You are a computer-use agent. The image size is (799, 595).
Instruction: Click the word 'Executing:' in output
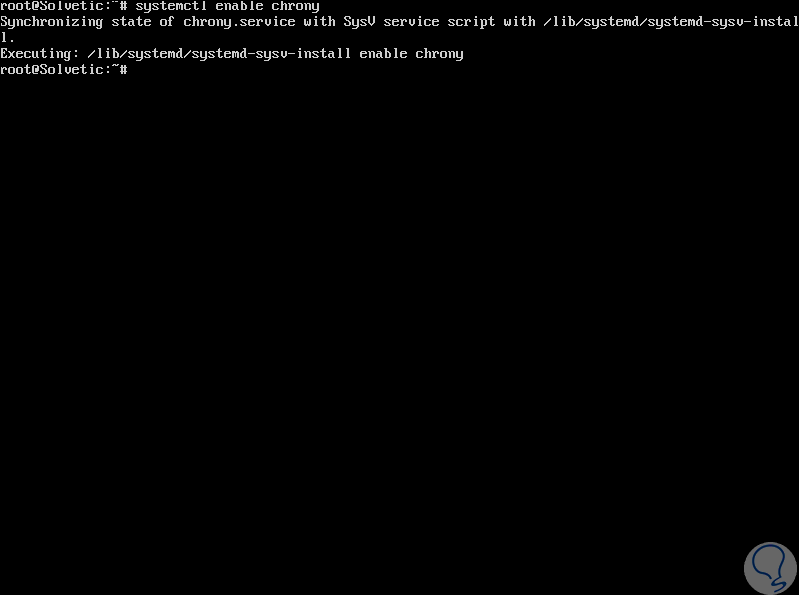tap(40, 53)
